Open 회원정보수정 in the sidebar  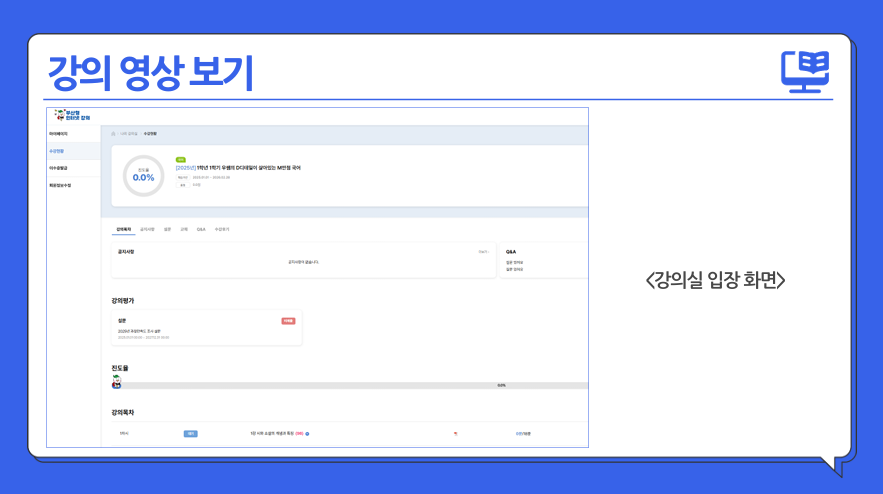(x=60, y=185)
